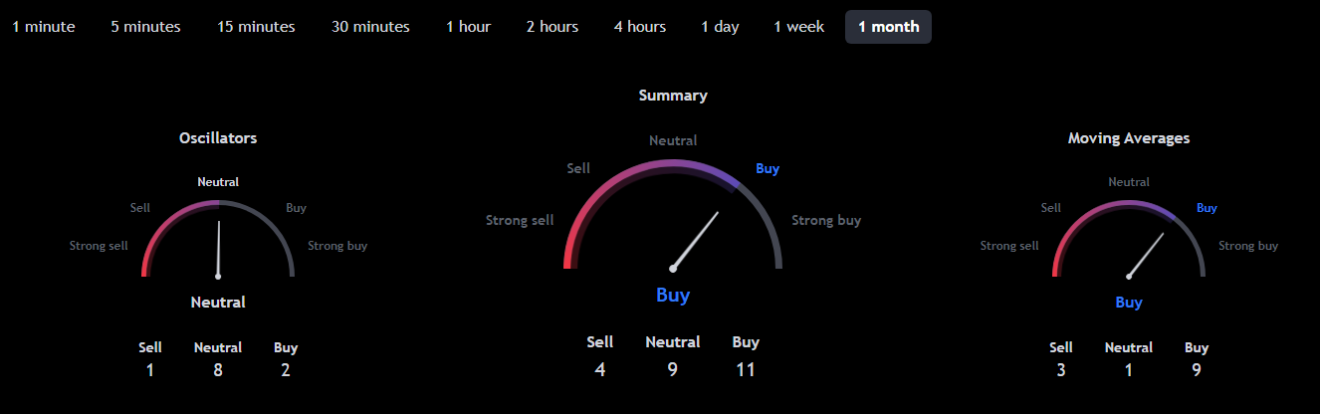Click the active 1 month tab

(x=888, y=27)
